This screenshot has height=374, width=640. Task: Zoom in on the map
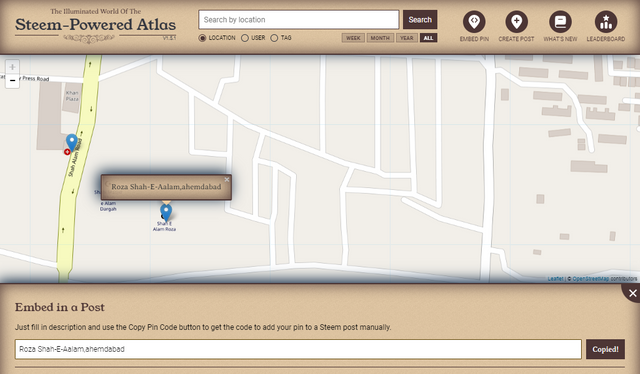12,67
